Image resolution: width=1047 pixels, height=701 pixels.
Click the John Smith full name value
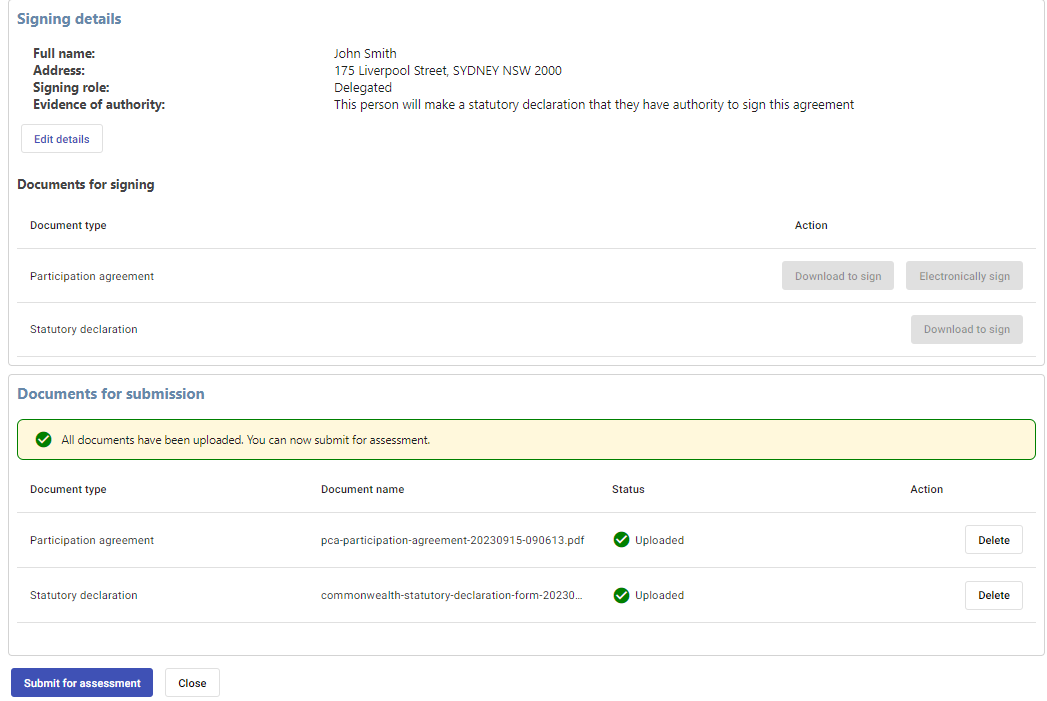pyautogui.click(x=365, y=54)
